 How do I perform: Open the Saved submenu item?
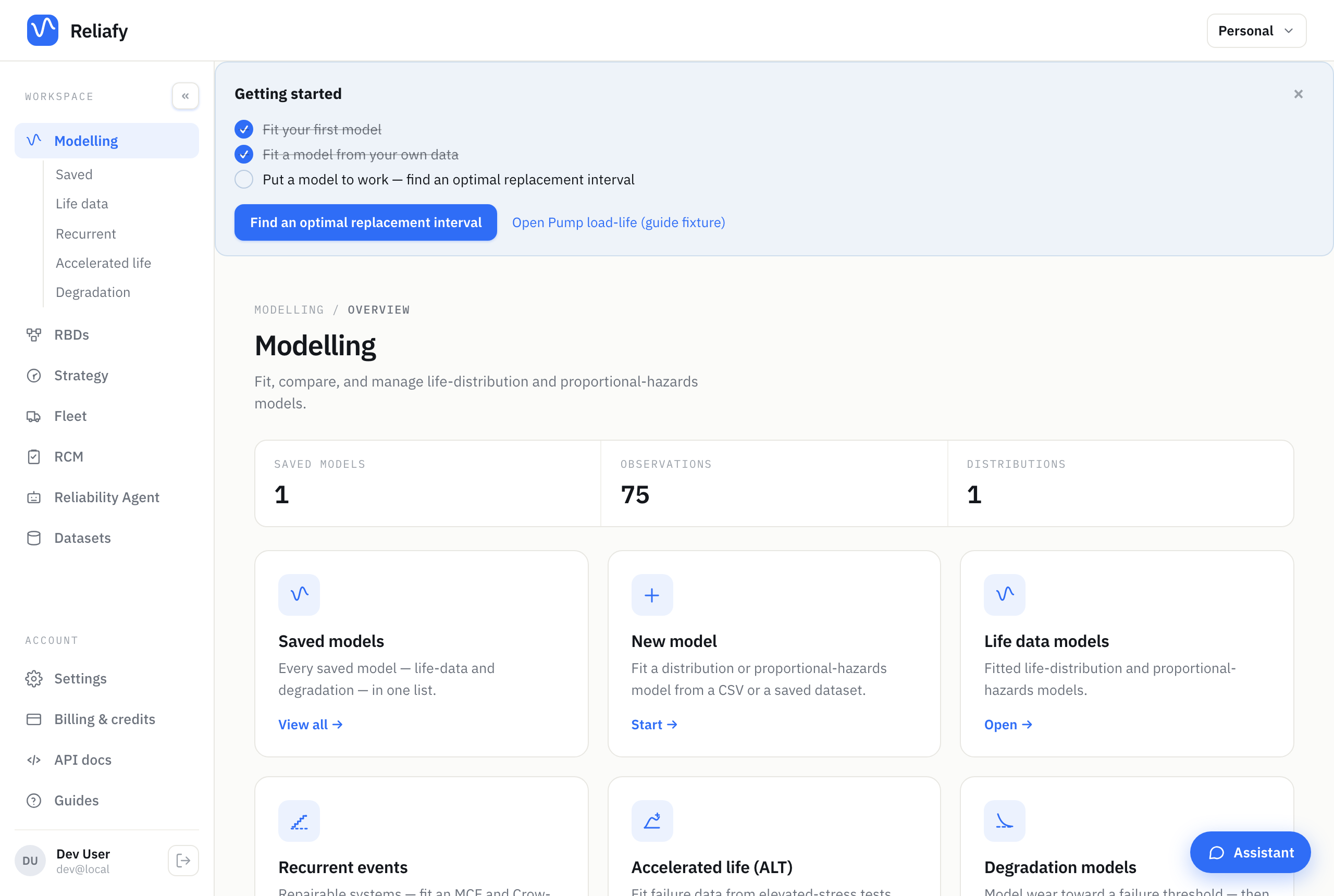pyautogui.click(x=73, y=175)
